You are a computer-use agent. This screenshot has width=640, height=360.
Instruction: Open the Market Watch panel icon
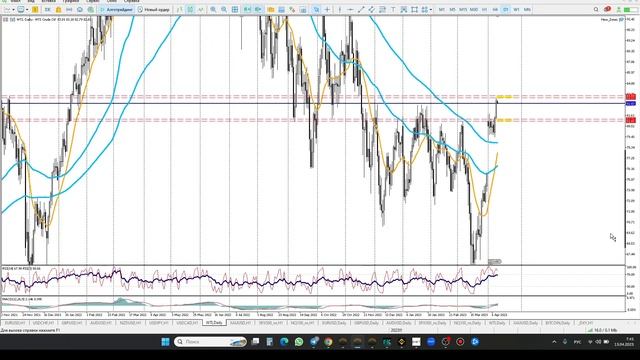(x=35, y=9)
